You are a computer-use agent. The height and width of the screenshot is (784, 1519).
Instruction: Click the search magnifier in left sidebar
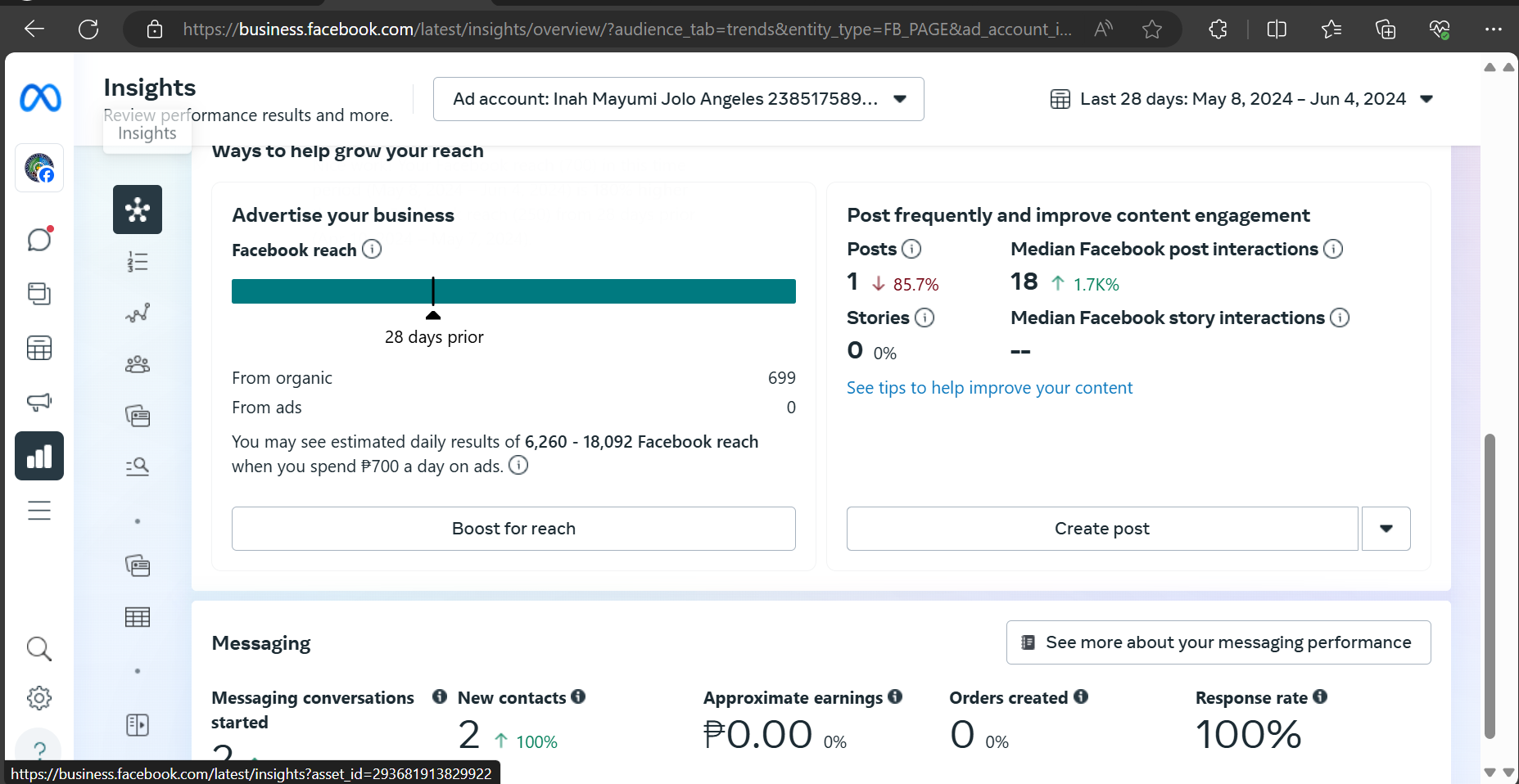pos(39,649)
